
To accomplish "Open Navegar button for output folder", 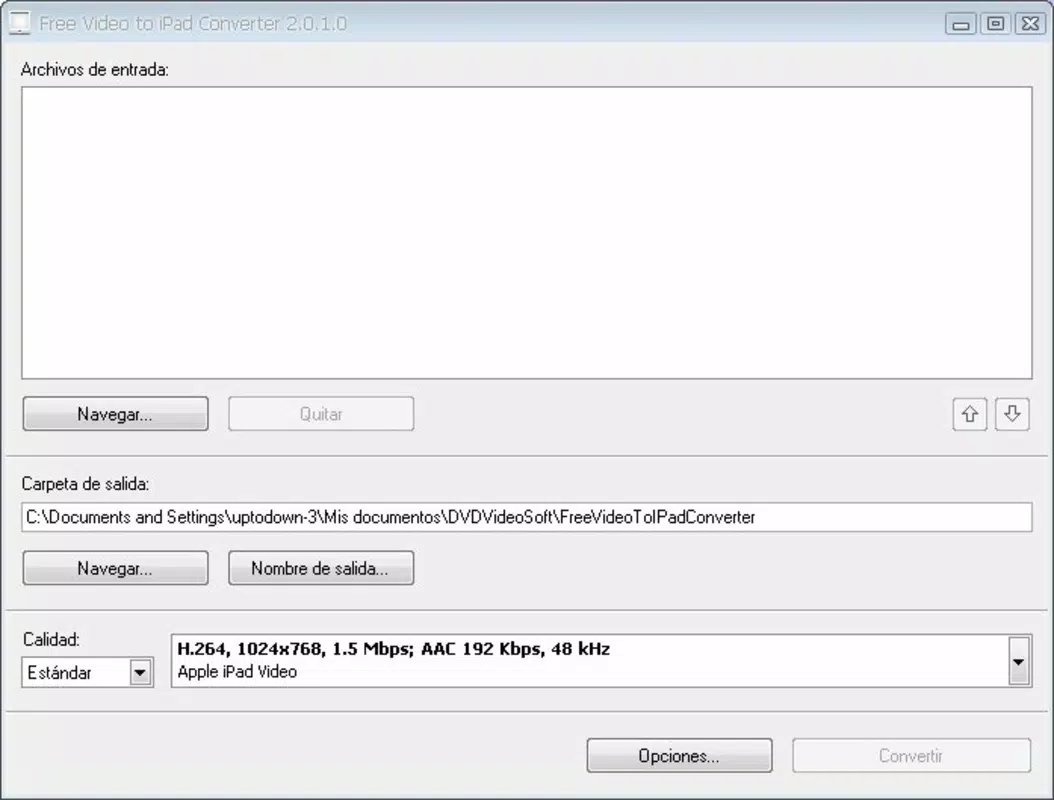I will [116, 568].
